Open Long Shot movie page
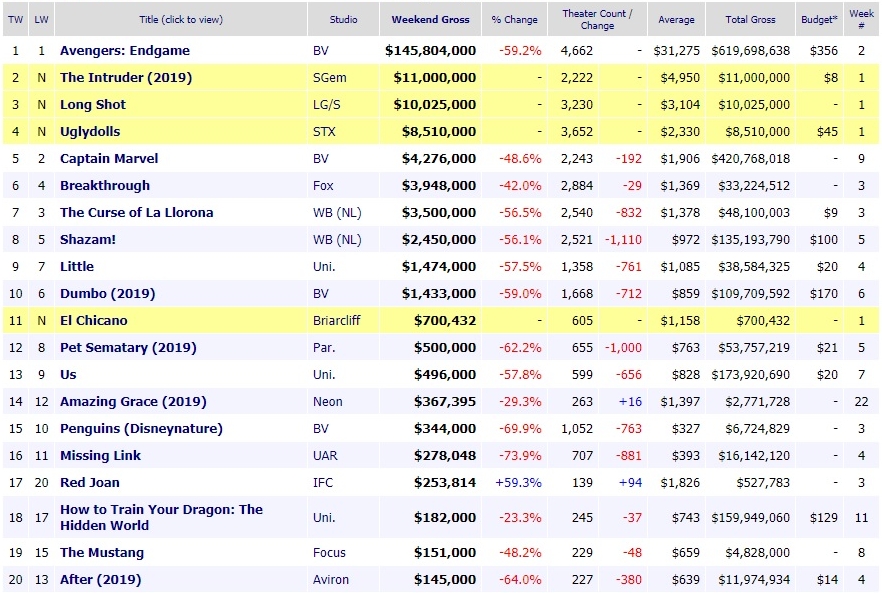Image resolution: width=882 pixels, height=593 pixels. click(x=93, y=105)
